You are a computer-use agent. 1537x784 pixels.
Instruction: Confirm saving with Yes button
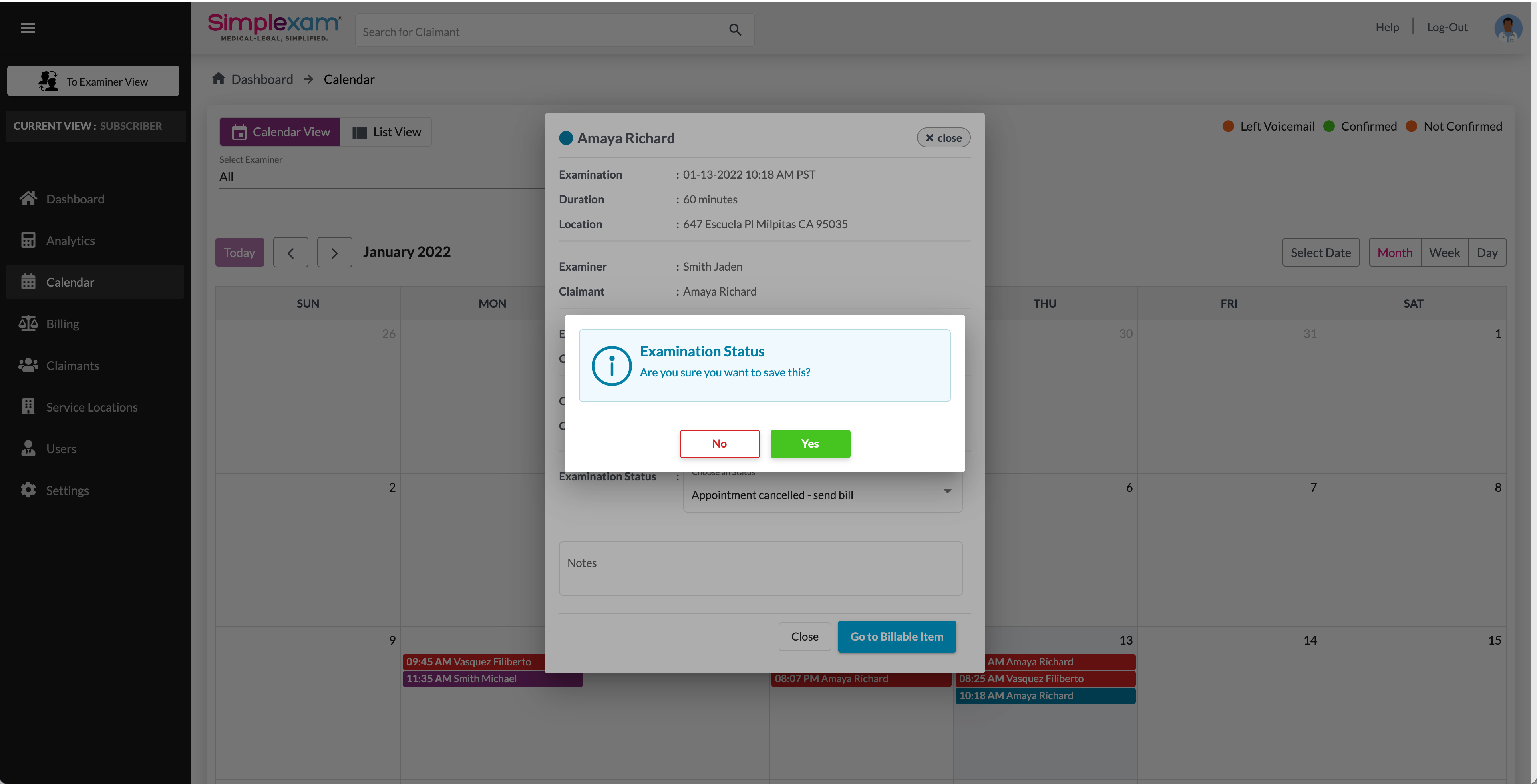point(810,443)
